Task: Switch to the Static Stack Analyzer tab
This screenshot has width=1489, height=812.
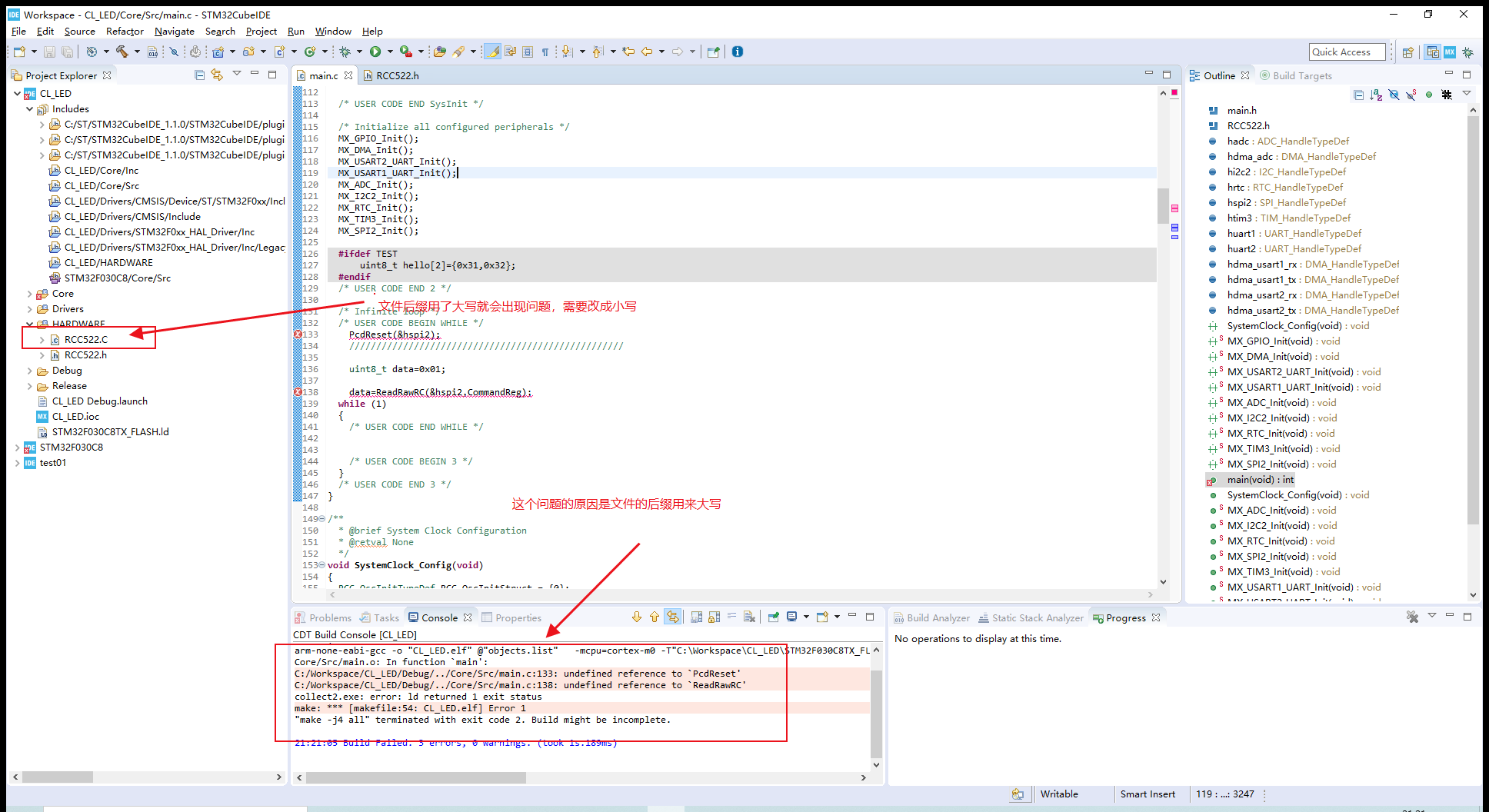Action: tap(1031, 617)
